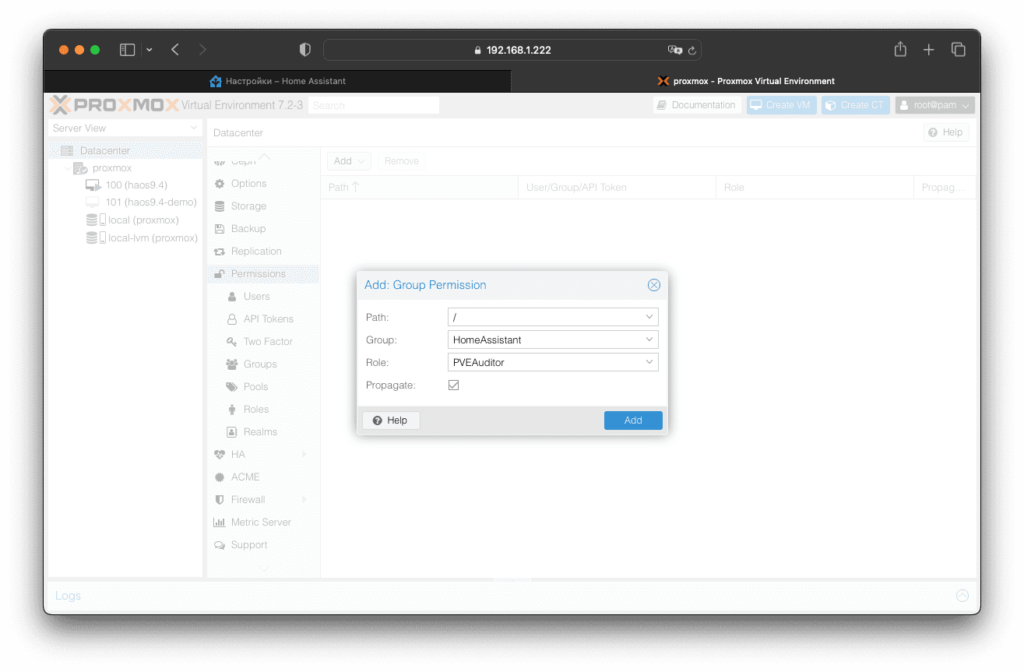Click the blue Add button
Image resolution: width=1024 pixels, height=672 pixels.
[x=633, y=421]
